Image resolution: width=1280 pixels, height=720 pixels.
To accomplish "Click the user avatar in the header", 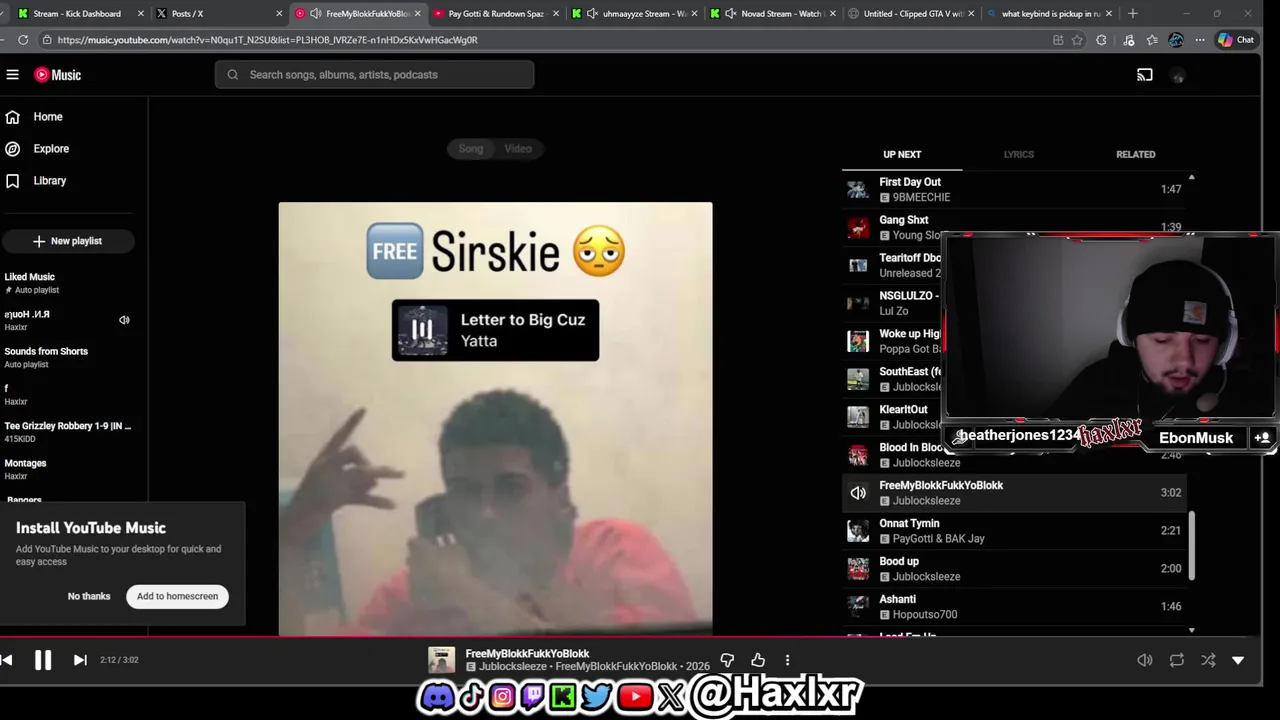I will [1178, 76].
